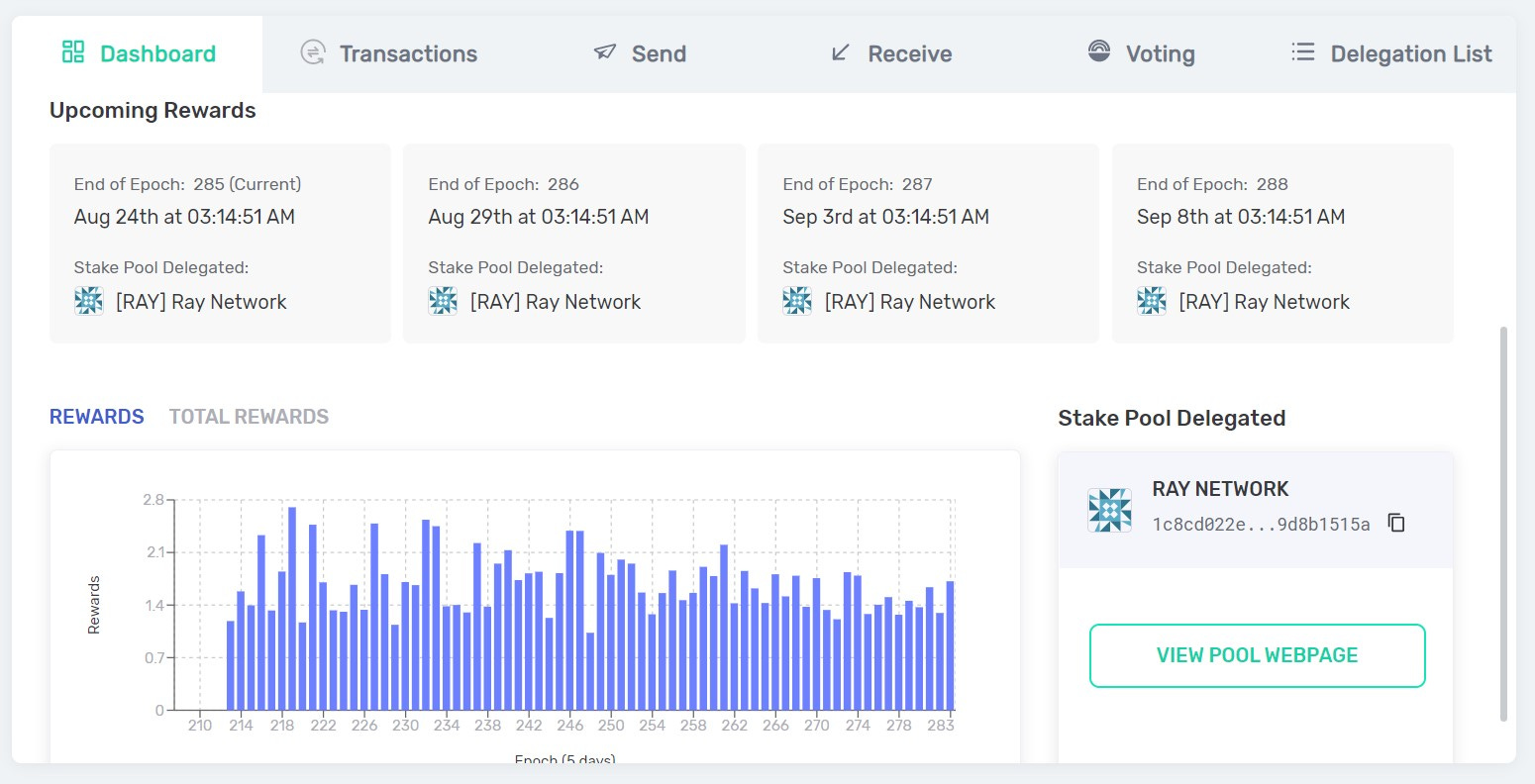Viewport: 1535px width, 784px height.
Task: Click "Aug 29th at 03:14:51 AM" date
Action: point(539,217)
